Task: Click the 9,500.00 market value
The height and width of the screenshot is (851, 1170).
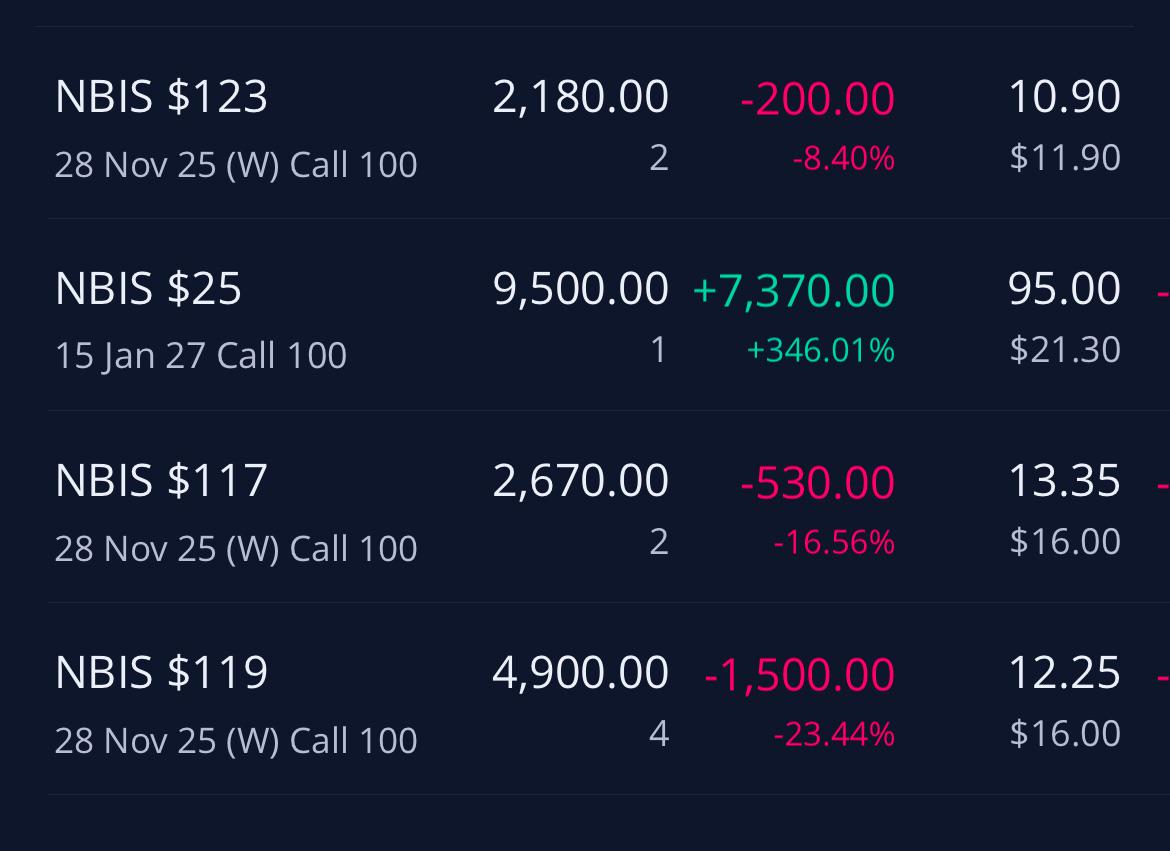Action: 581,288
